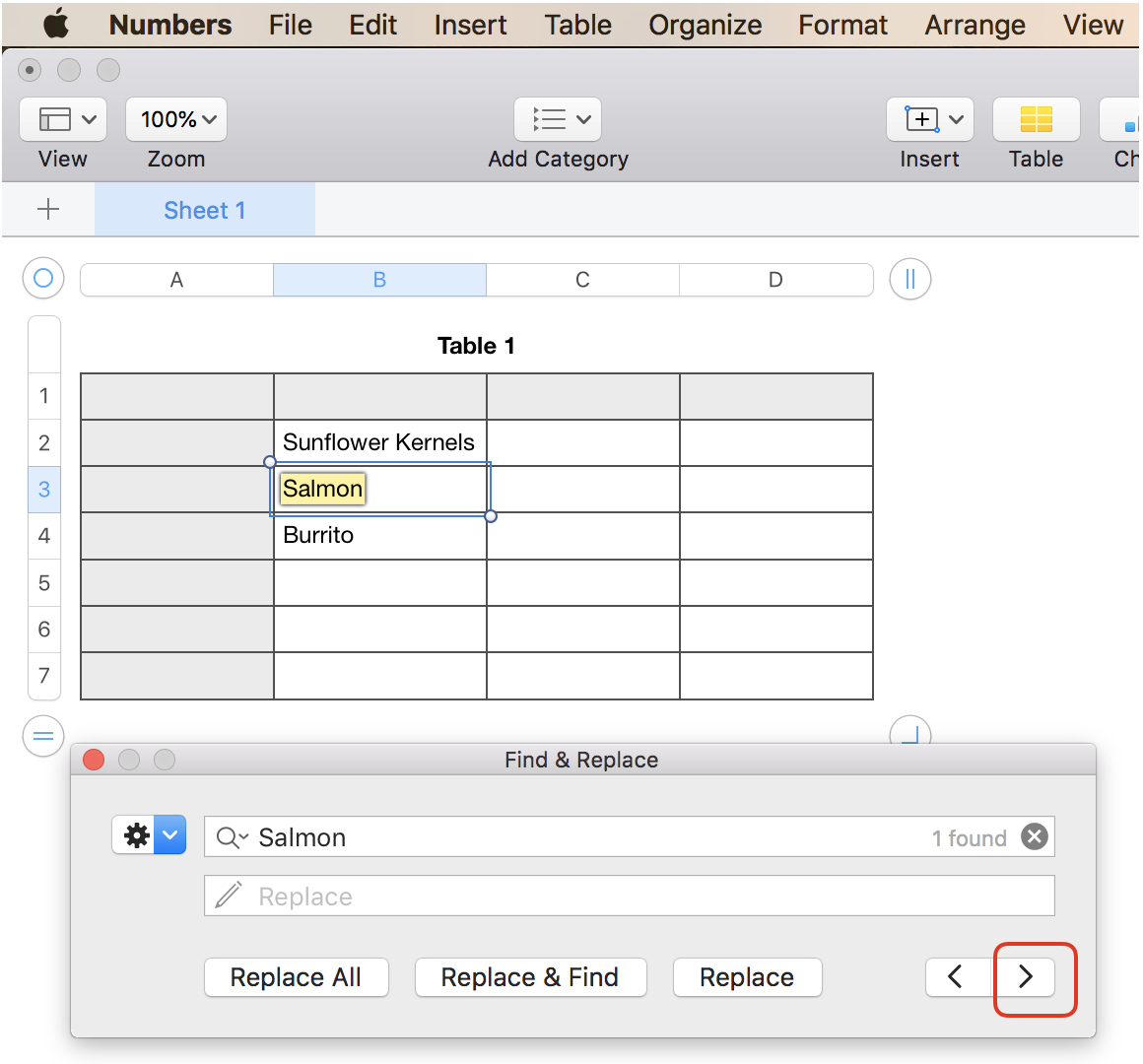This screenshot has width=1143, height=1064.
Task: Clear the search field with X
Action: [1034, 836]
